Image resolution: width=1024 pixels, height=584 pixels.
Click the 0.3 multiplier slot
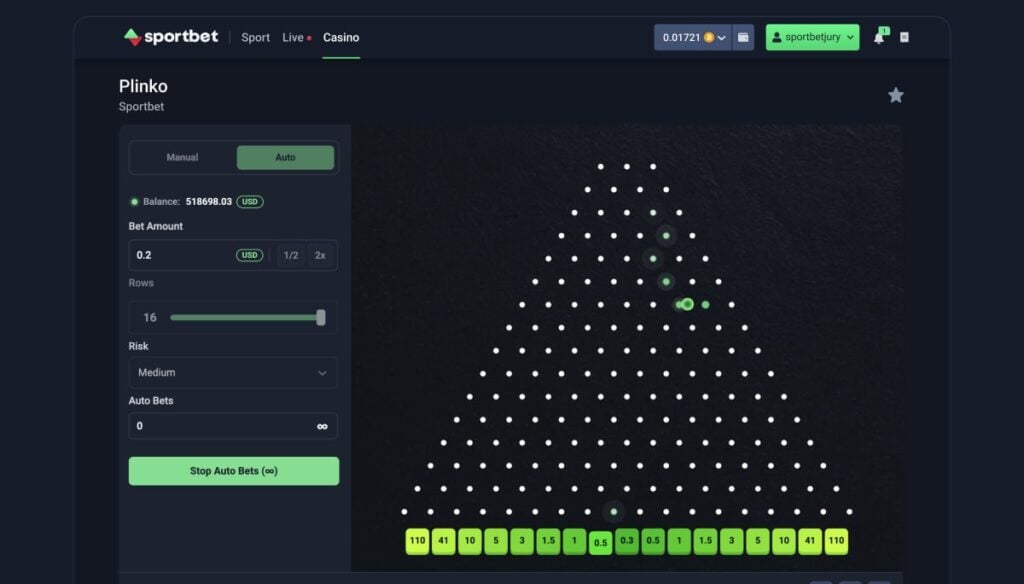[x=626, y=541]
